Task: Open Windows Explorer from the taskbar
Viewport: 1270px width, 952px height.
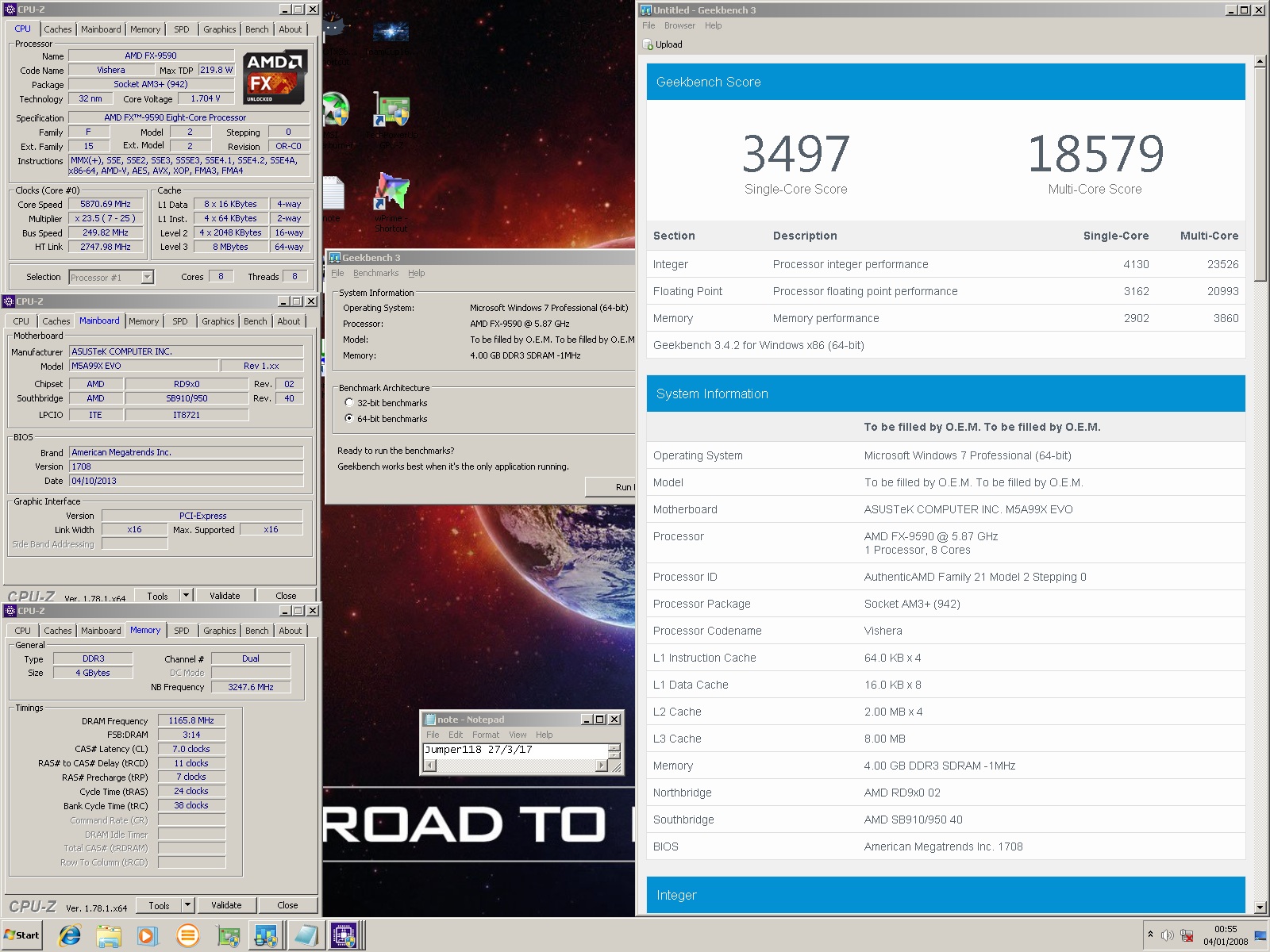Action: point(109,936)
